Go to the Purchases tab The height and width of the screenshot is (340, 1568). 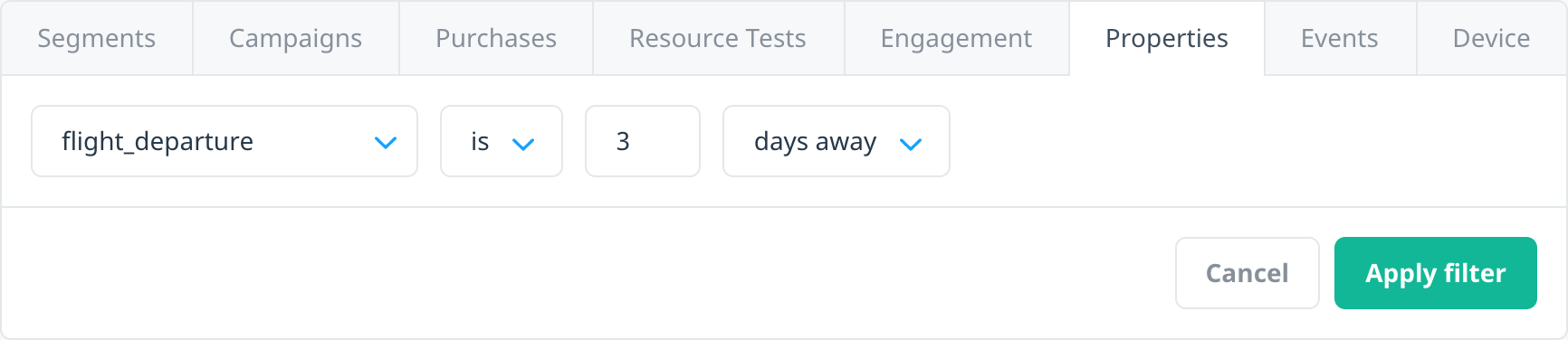click(x=496, y=38)
